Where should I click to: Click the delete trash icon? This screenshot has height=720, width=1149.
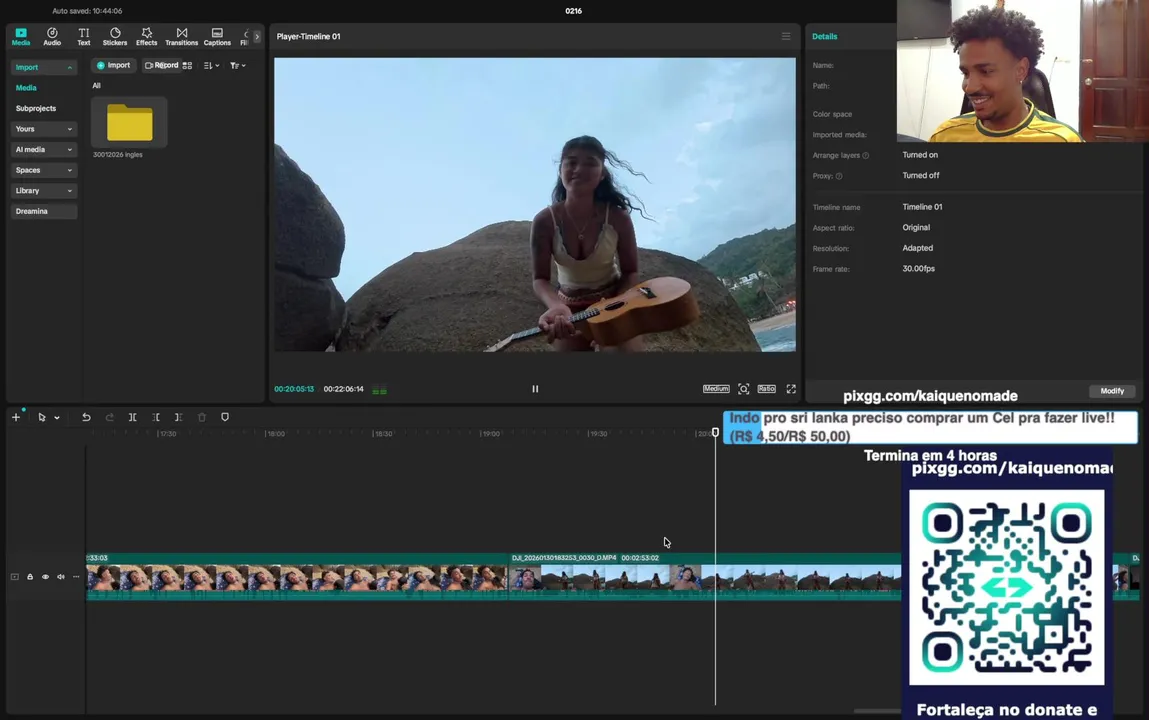tap(202, 417)
